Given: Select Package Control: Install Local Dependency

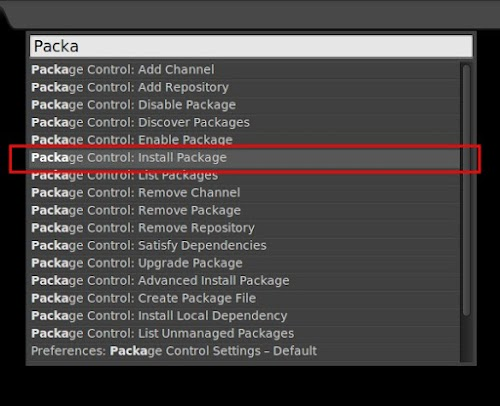Looking at the screenshot, I should coord(244,316).
